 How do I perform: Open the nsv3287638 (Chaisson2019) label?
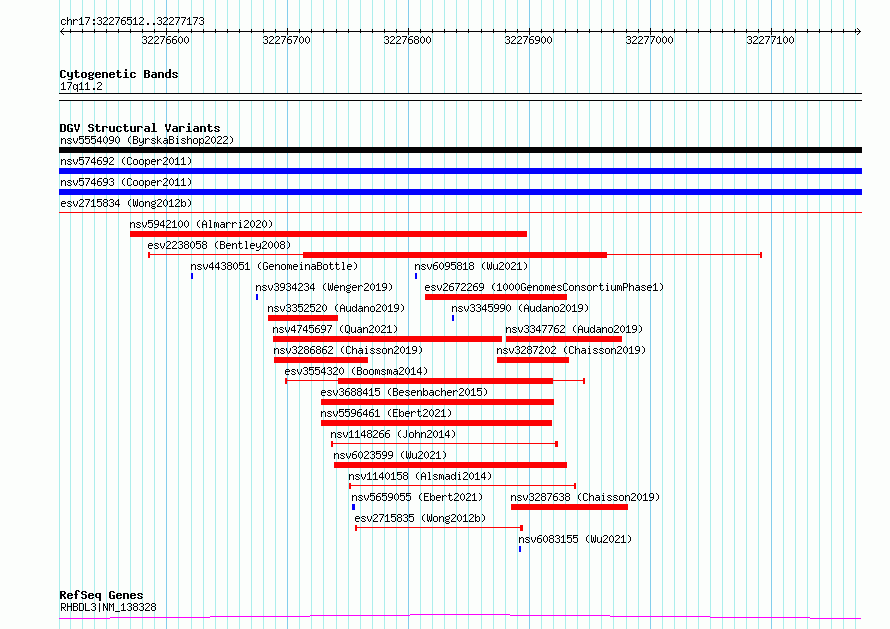[x=585, y=497]
